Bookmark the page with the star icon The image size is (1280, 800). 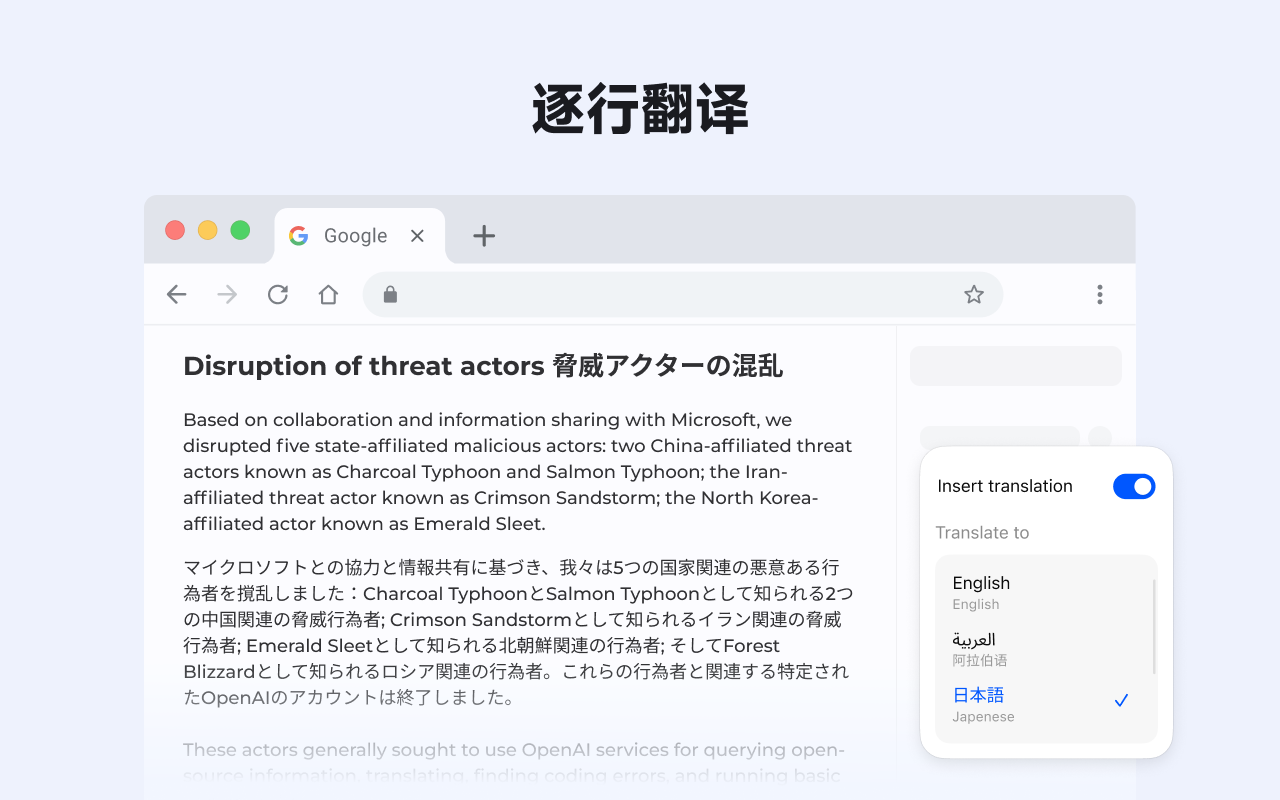coord(973,294)
